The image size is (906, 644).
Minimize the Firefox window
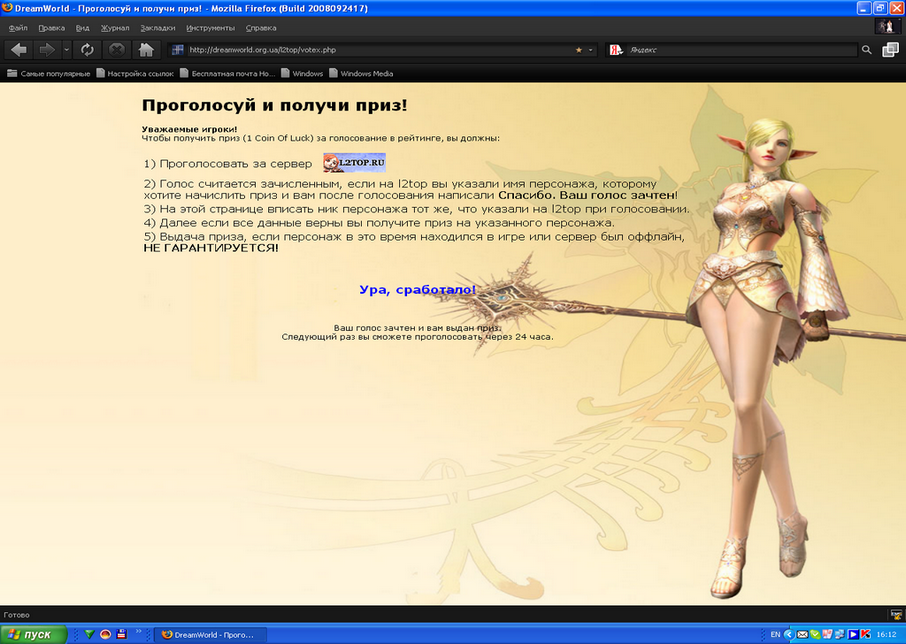(864, 8)
